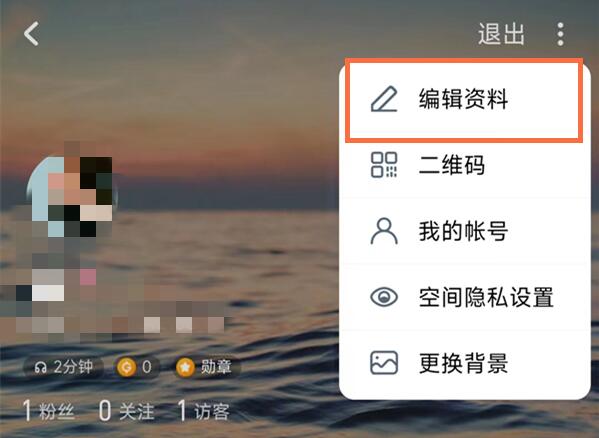Click the picture background icon

(384, 362)
